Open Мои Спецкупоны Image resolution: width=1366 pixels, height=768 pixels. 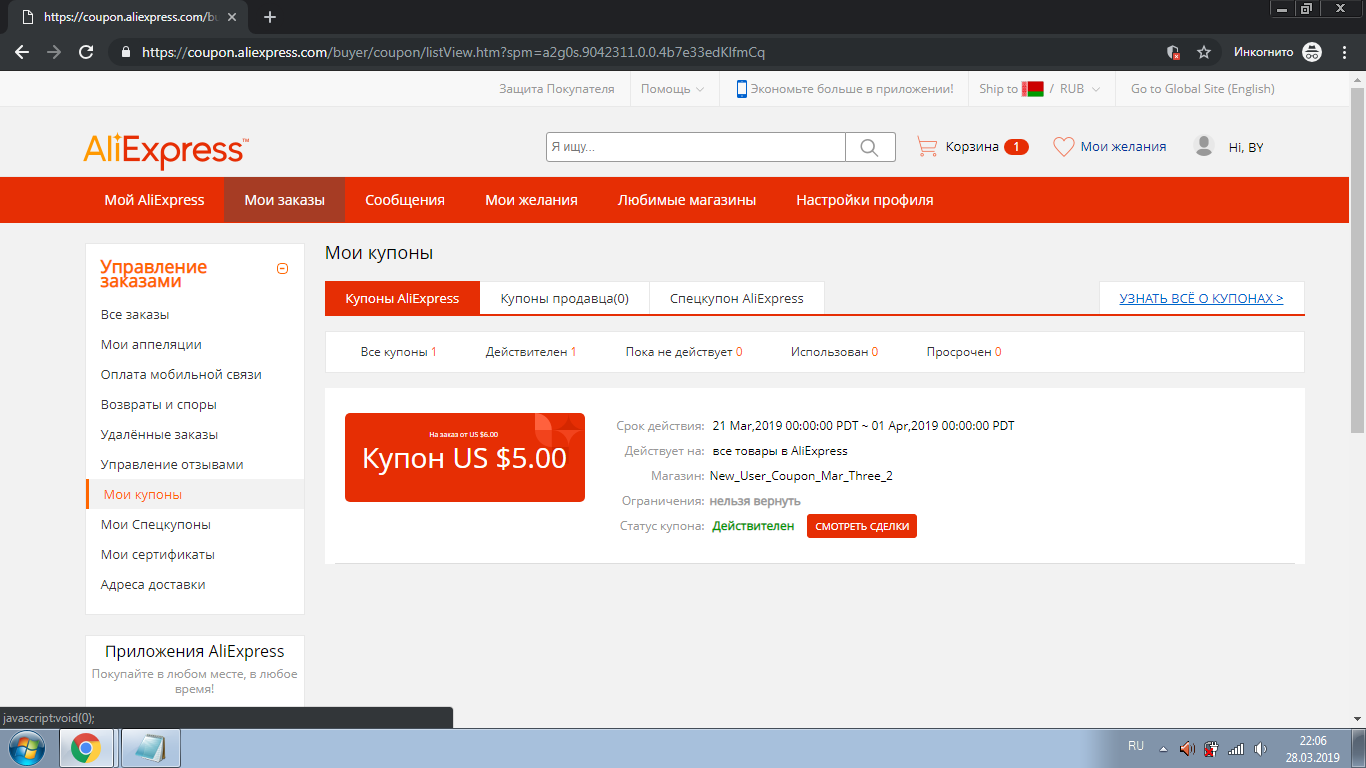click(156, 525)
